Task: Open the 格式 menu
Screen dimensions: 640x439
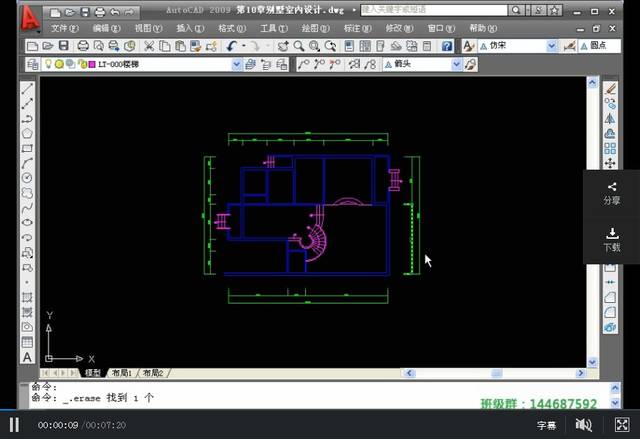Action: click(232, 28)
